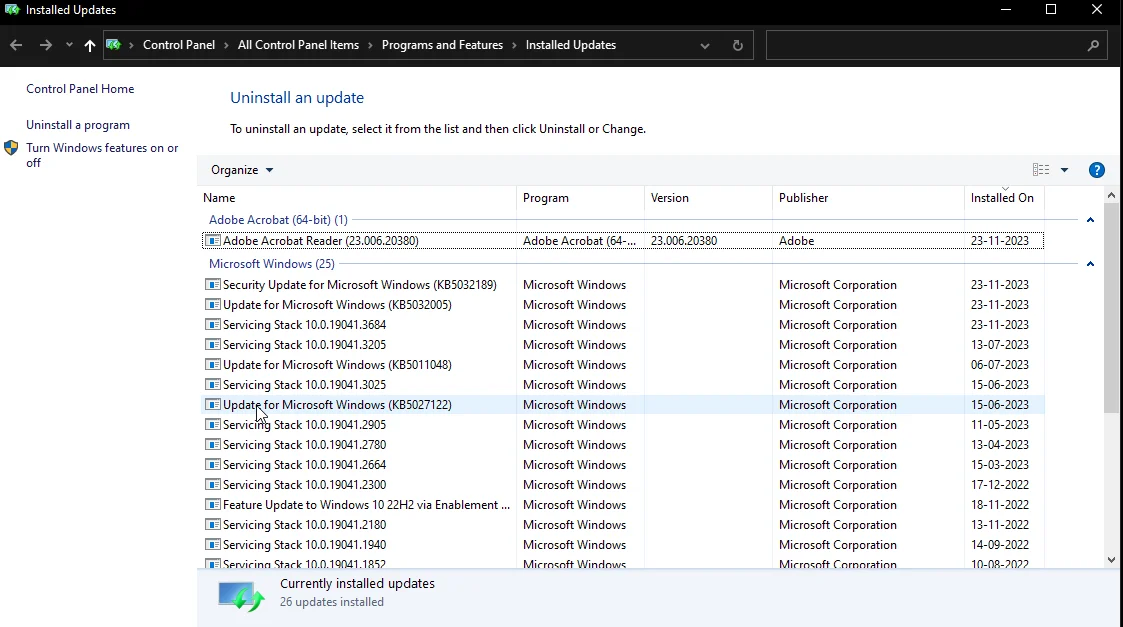Click the scrollbar up arrow
This screenshot has height=627, width=1123.
(1111, 195)
